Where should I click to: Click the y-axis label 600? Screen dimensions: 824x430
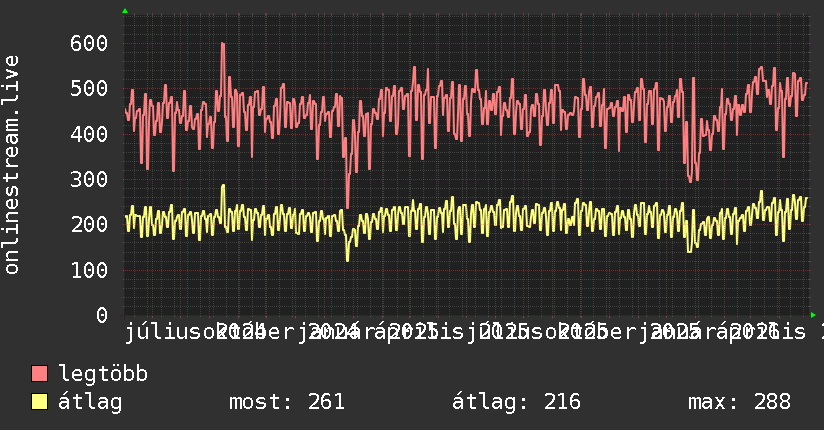click(89, 43)
